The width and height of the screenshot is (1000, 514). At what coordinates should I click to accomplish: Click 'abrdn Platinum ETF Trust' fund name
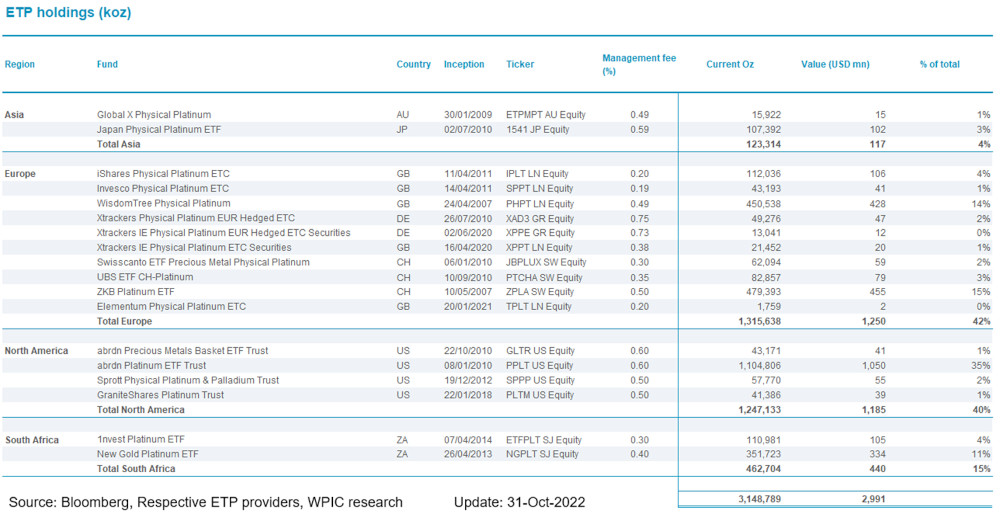[151, 365]
